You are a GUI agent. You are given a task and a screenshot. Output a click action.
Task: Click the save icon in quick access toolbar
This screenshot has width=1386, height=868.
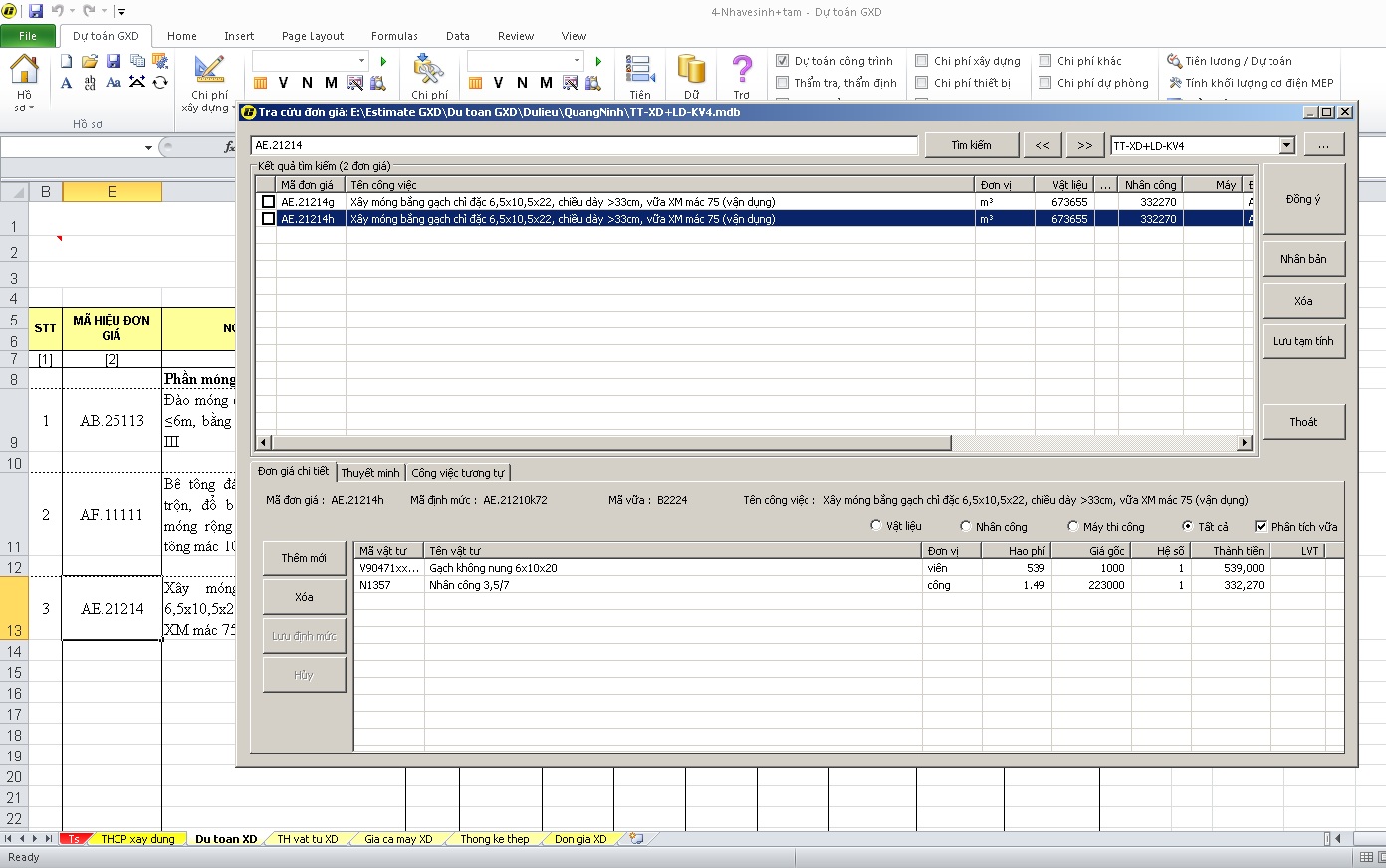[x=36, y=12]
